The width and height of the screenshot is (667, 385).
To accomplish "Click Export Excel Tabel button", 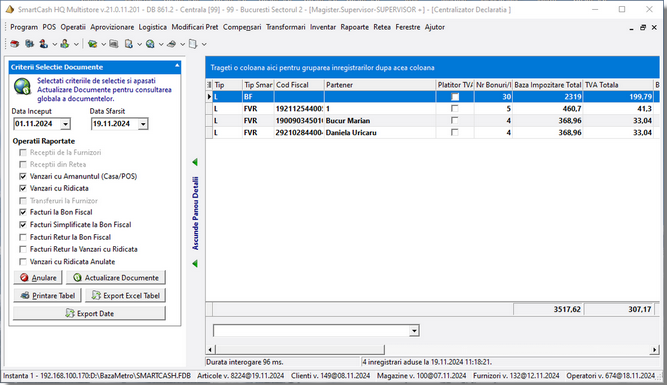I will 125,295.
